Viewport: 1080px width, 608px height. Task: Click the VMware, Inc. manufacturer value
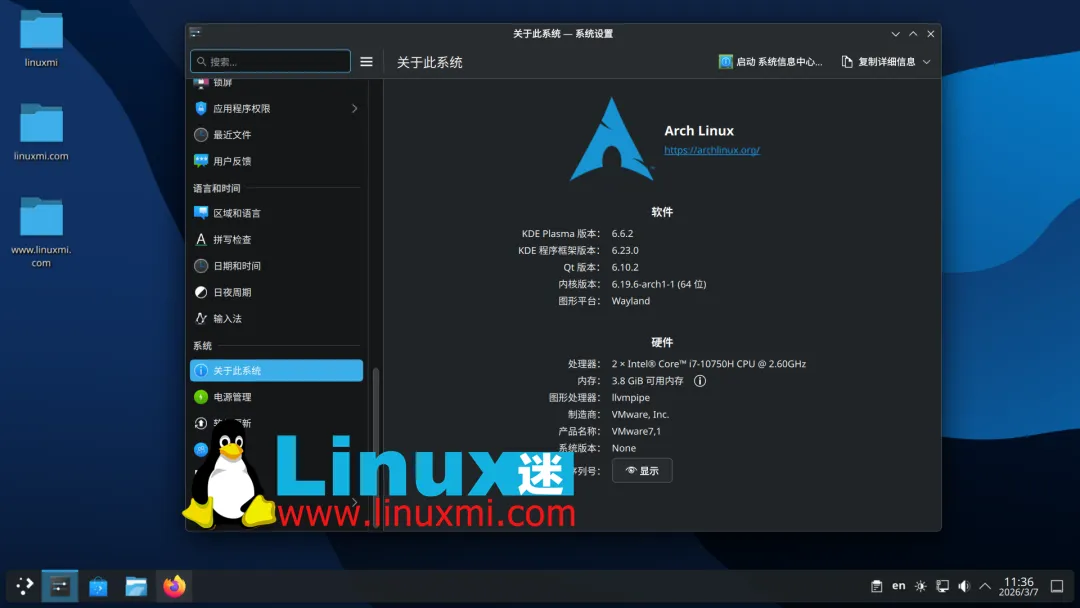point(640,415)
